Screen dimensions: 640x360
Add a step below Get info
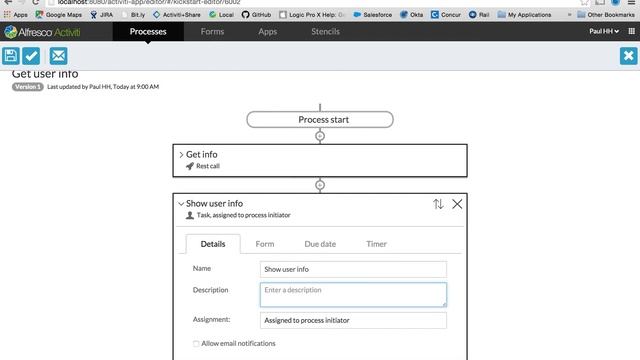(320, 185)
